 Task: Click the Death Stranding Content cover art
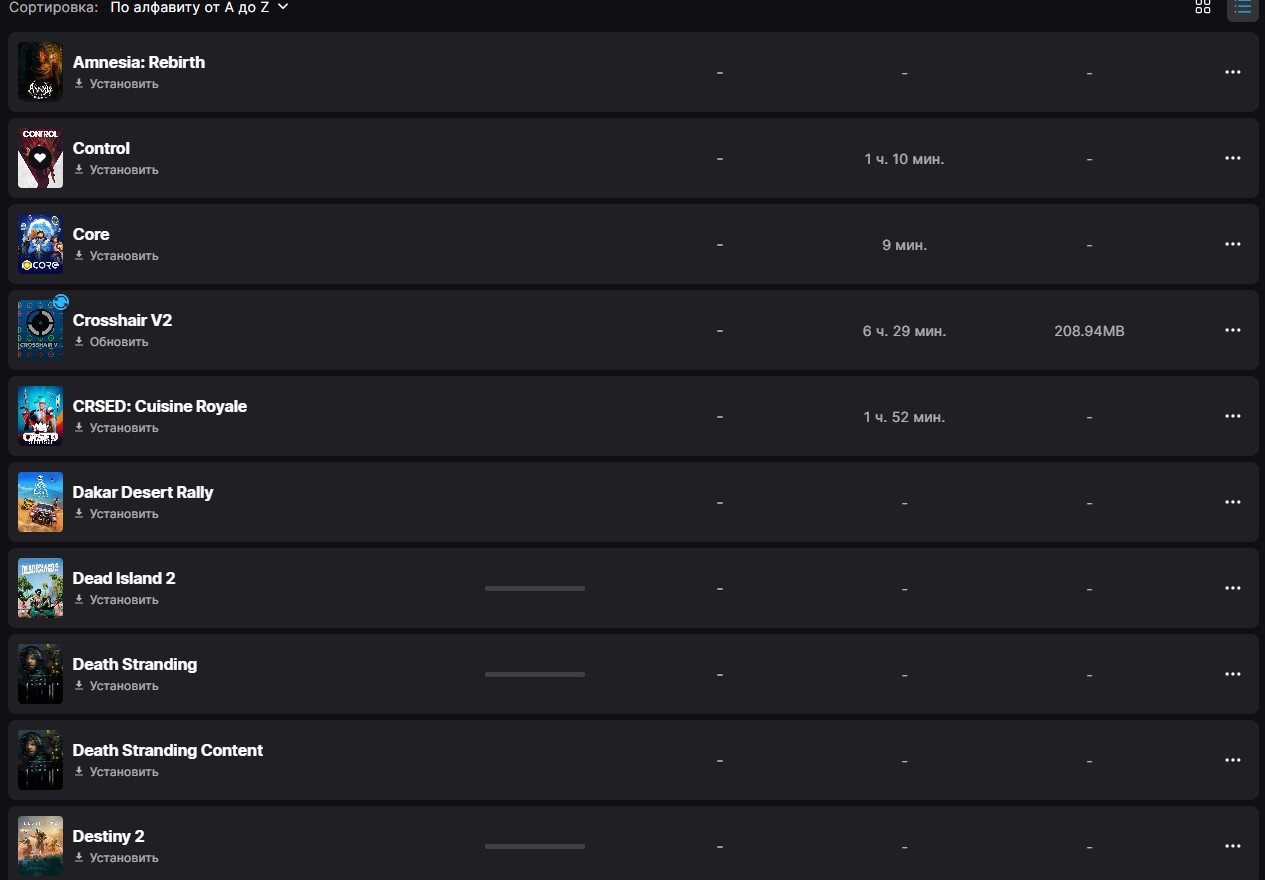(x=40, y=760)
